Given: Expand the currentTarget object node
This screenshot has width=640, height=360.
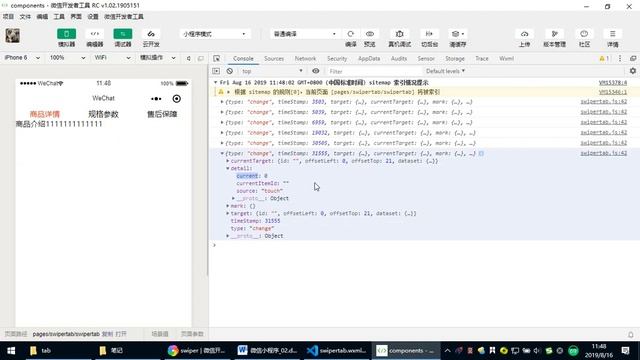Looking at the screenshot, I should pyautogui.click(x=228, y=161).
